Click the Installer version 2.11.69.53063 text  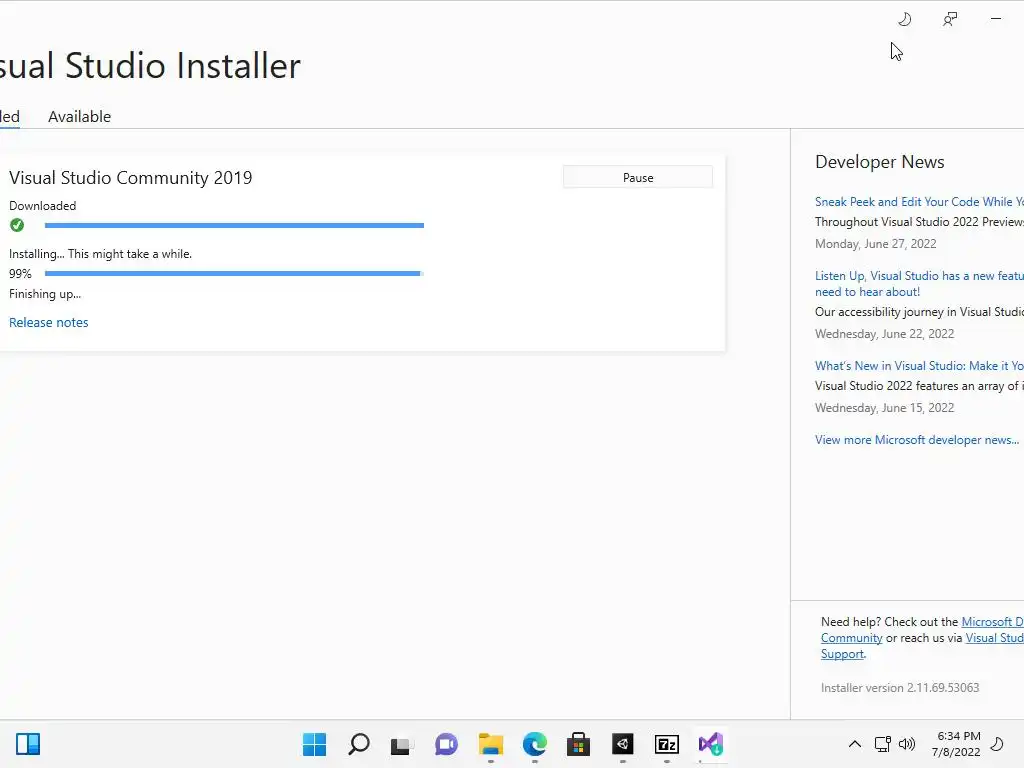900,688
